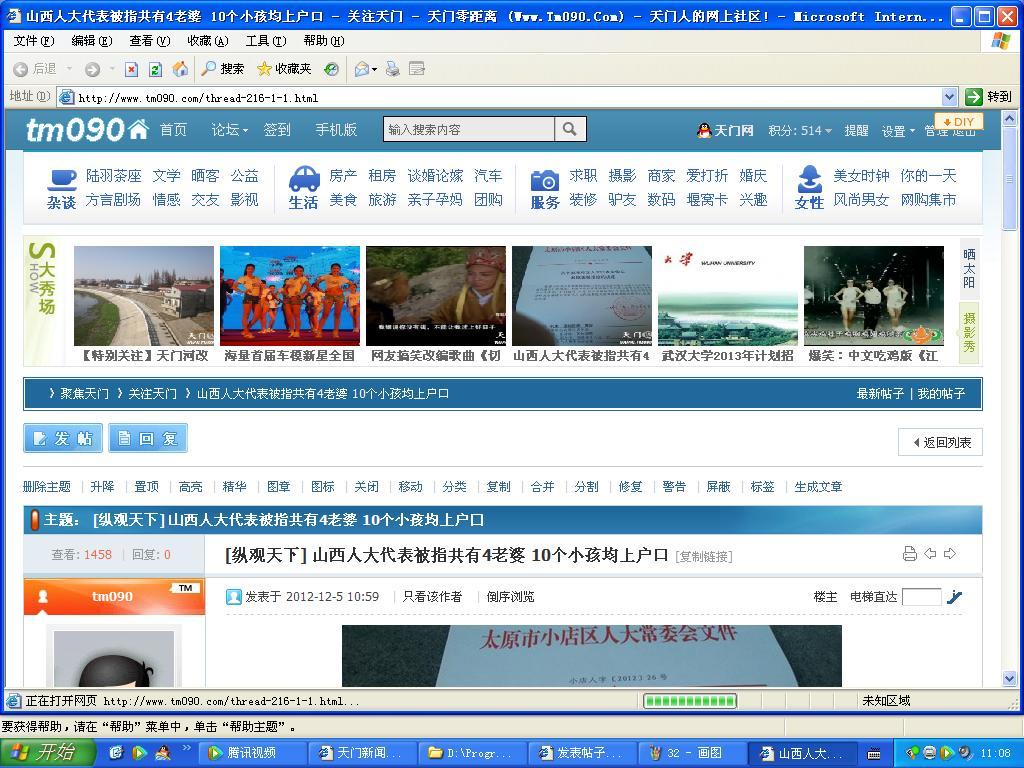
Task: Open the IE Favorites (收藏夹) panel
Action: point(284,69)
